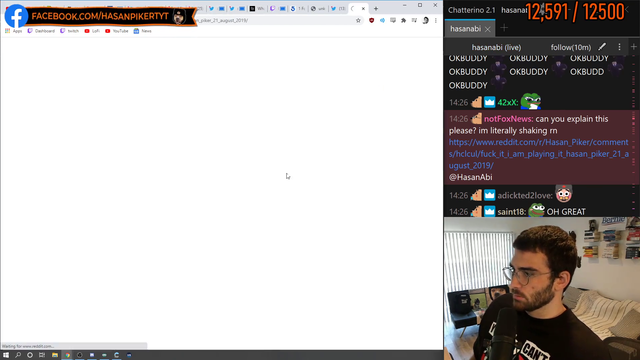Open the Chrome three-dot menu

pos(436,20)
